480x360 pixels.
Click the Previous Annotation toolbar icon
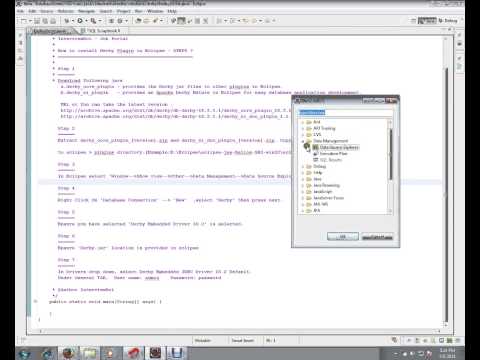pyautogui.click(x=233, y=21)
